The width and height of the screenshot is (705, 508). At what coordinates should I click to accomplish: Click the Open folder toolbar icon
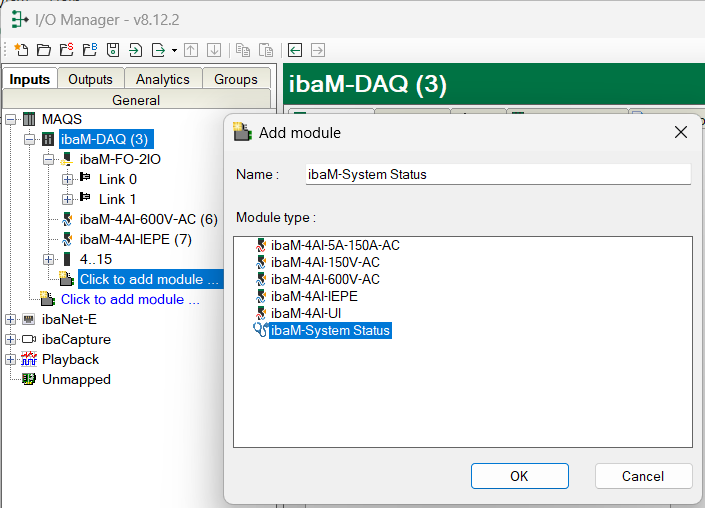coord(44,50)
